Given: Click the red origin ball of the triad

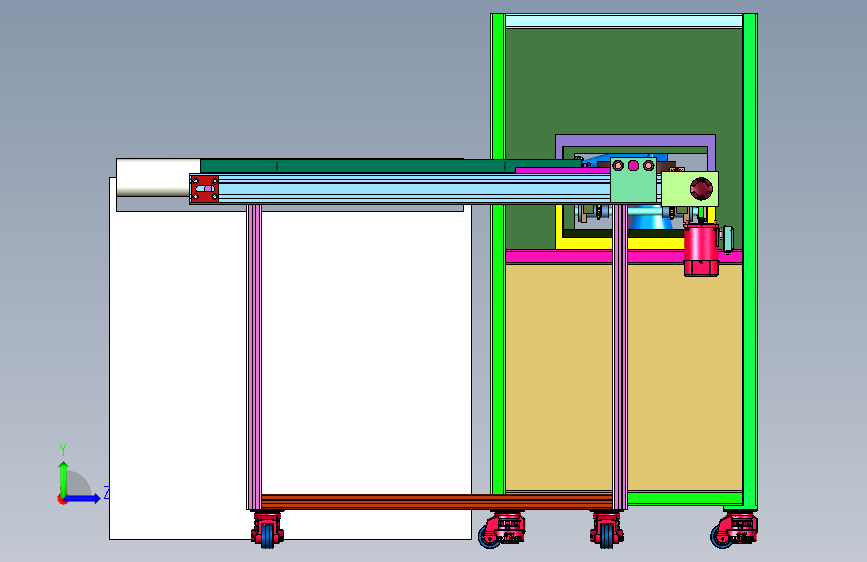Looking at the screenshot, I should click(62, 499).
